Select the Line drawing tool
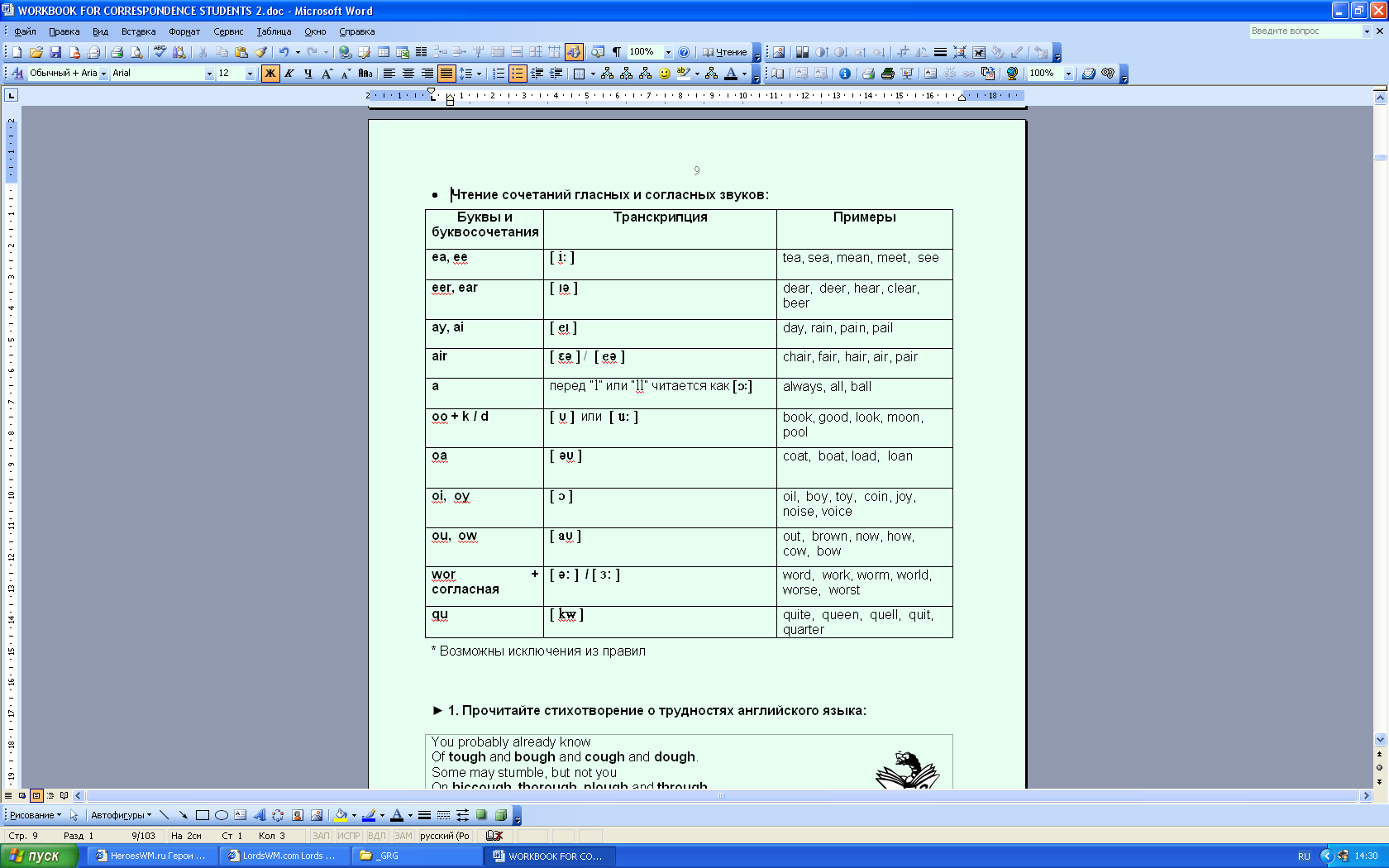Screen dimensions: 1389x868 click(164, 815)
